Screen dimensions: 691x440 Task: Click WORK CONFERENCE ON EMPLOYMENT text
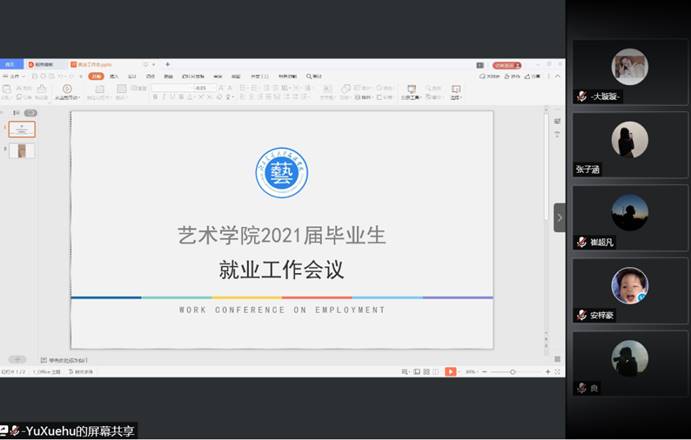pos(282,310)
